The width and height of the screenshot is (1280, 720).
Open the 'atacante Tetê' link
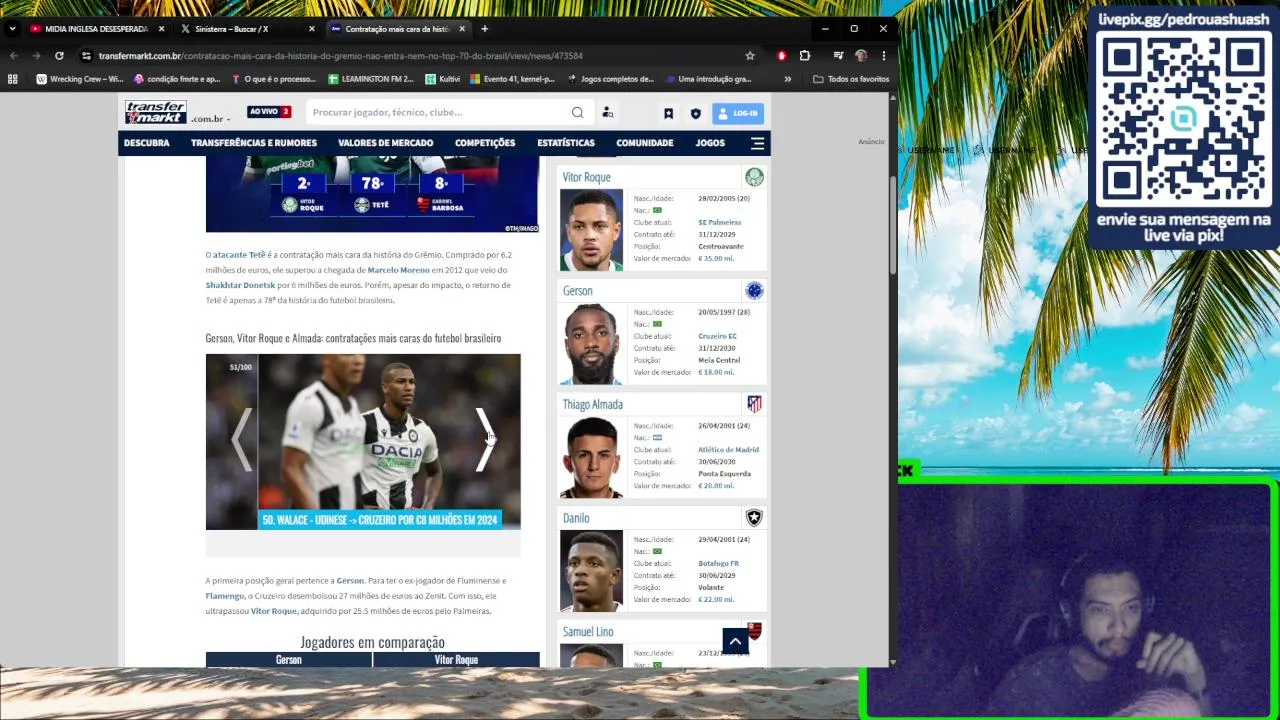239,255
